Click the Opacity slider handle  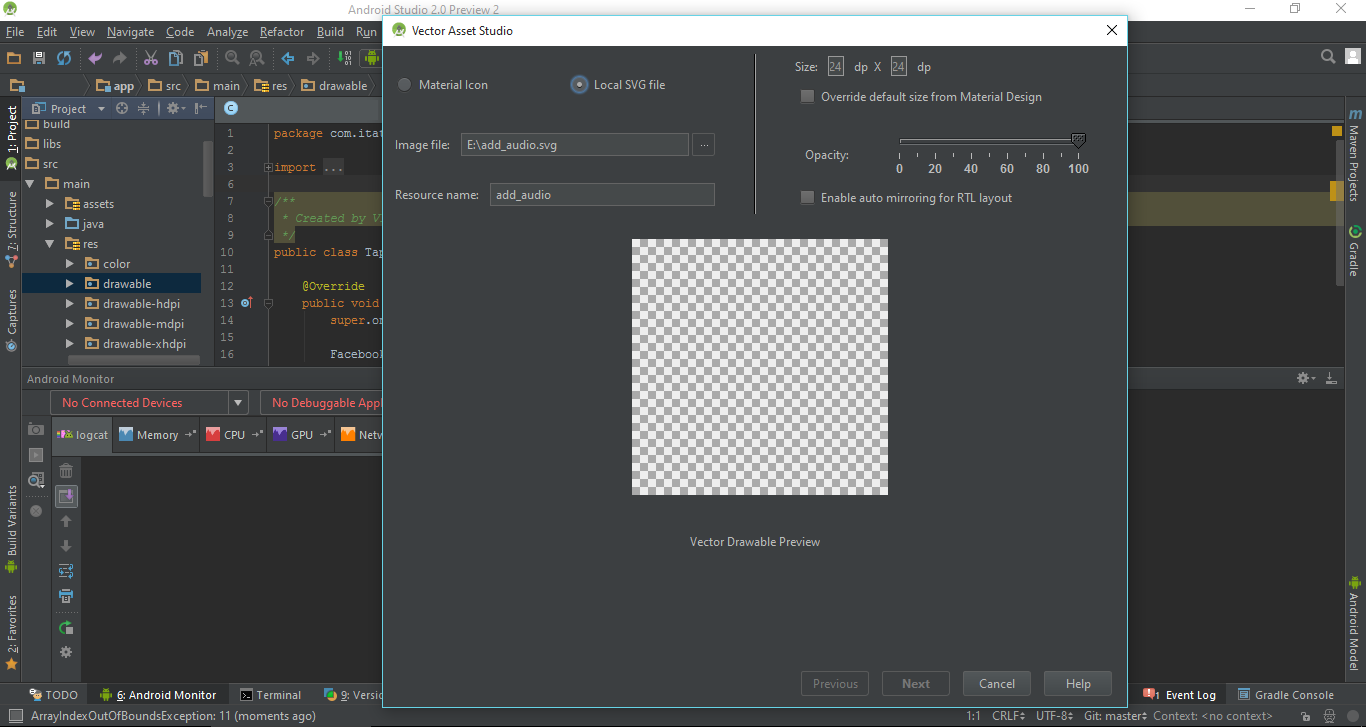pos(1078,141)
